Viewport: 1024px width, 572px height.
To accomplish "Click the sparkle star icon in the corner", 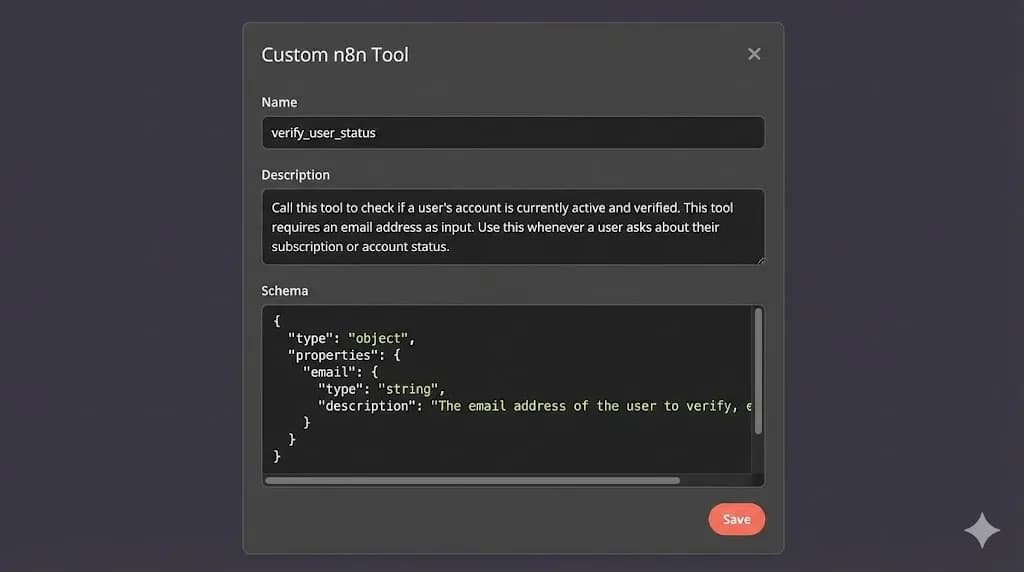I will tap(981, 530).
